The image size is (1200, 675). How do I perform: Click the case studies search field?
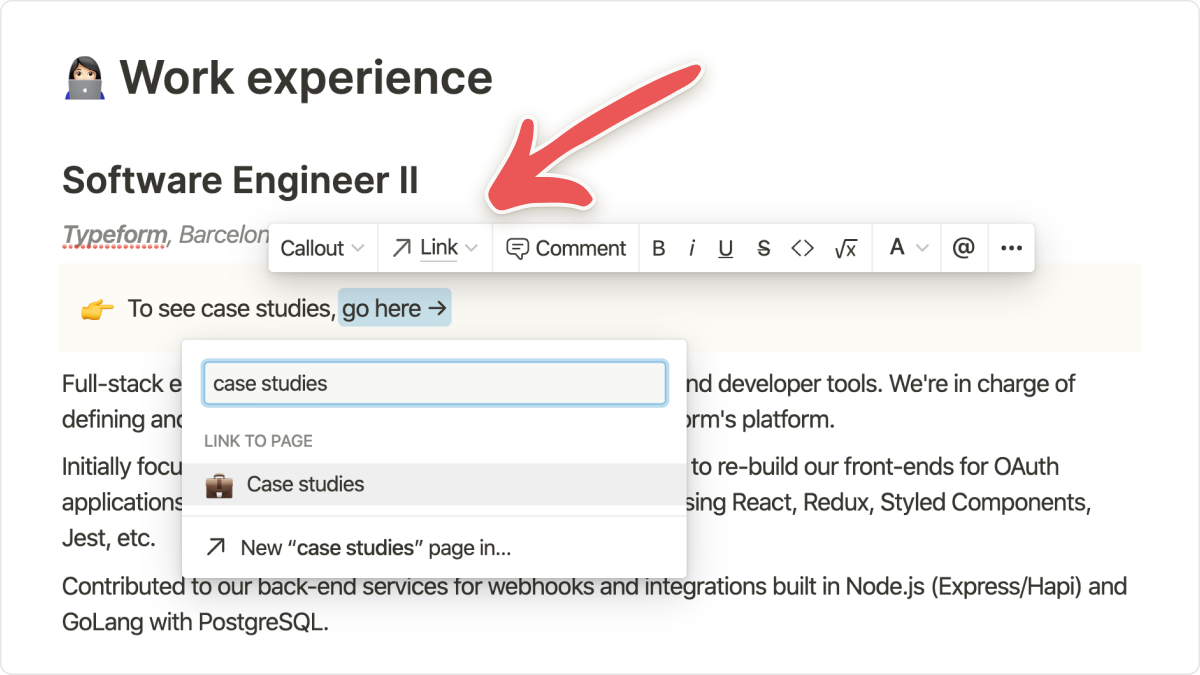pos(434,383)
